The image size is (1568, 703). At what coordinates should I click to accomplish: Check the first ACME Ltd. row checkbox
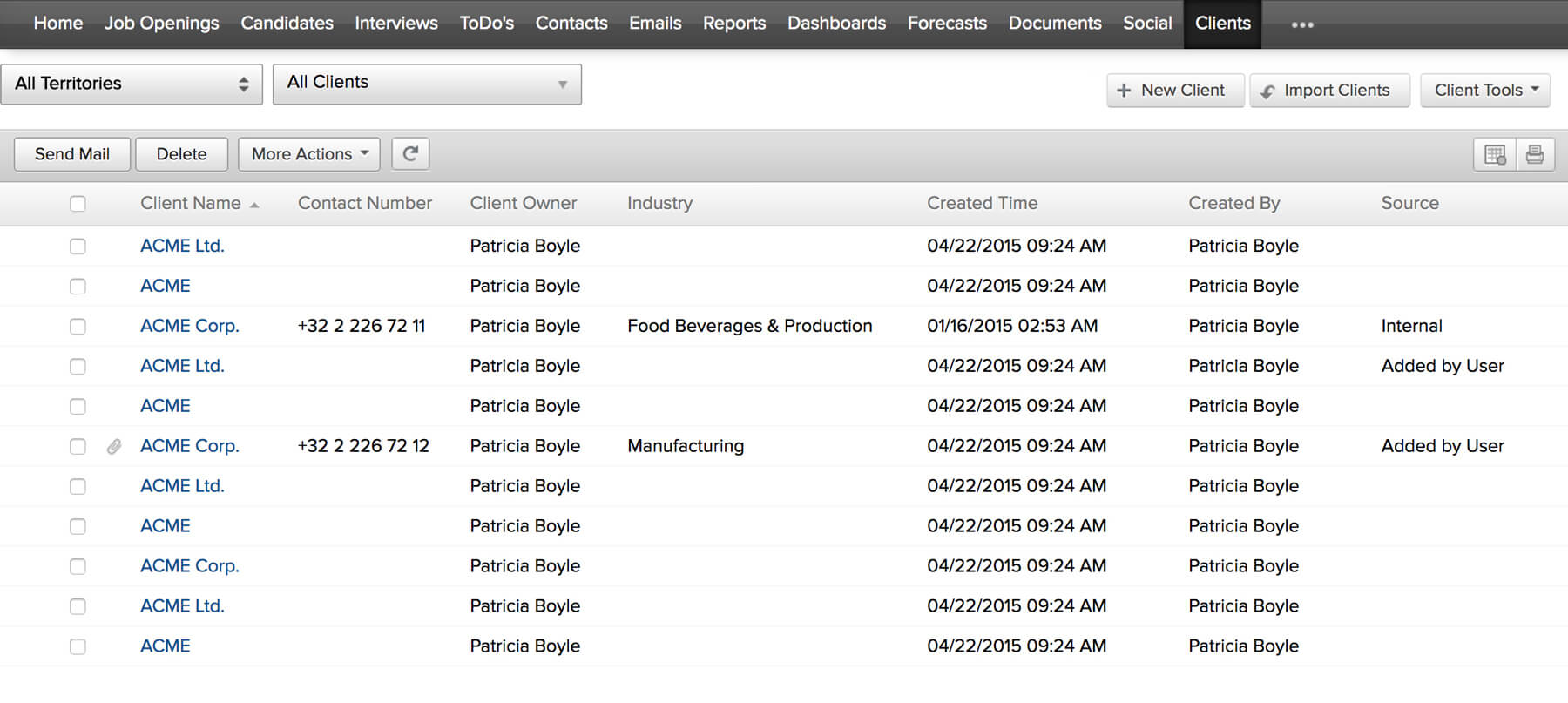[78, 247]
